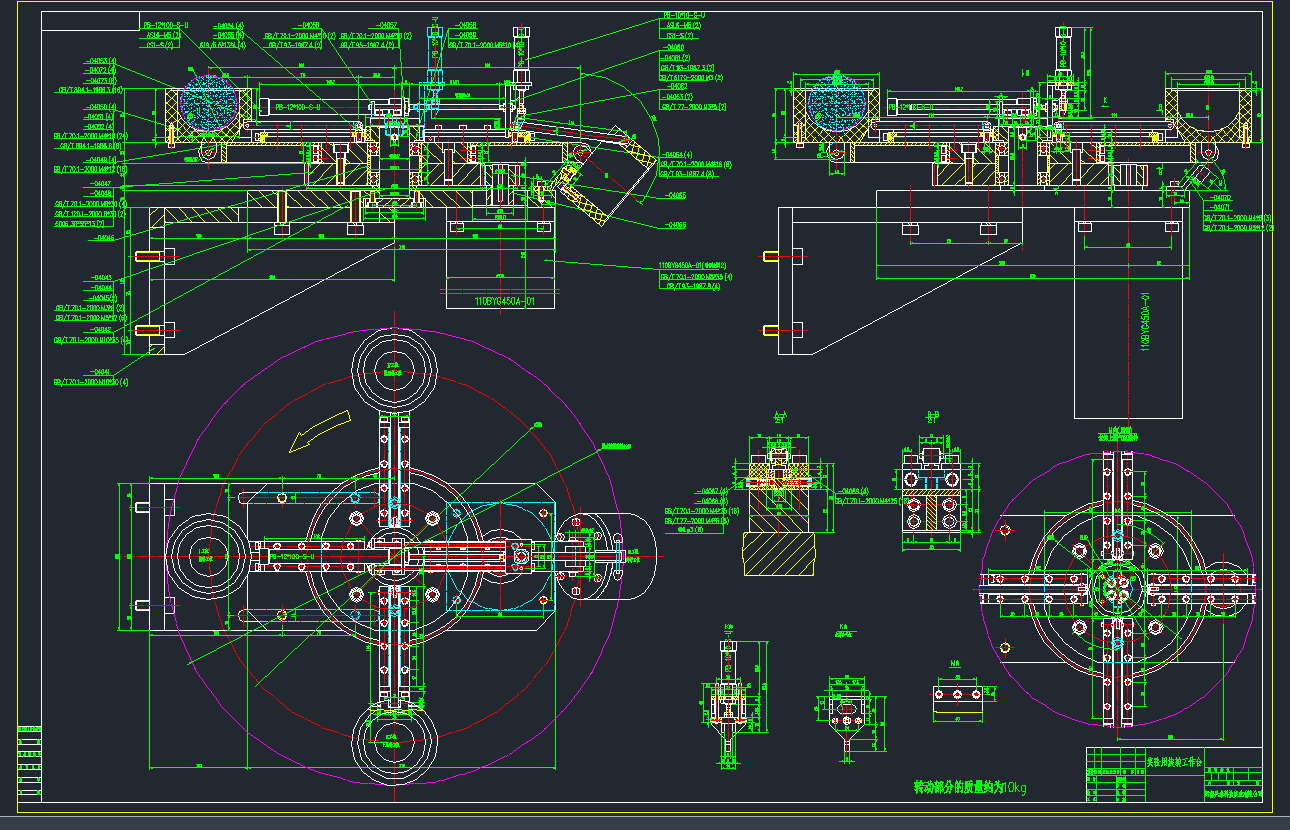The image size is (1290, 830).
Task: Select the vertical 110BYG450A-01 label in right view
Action: pyautogui.click(x=1147, y=321)
